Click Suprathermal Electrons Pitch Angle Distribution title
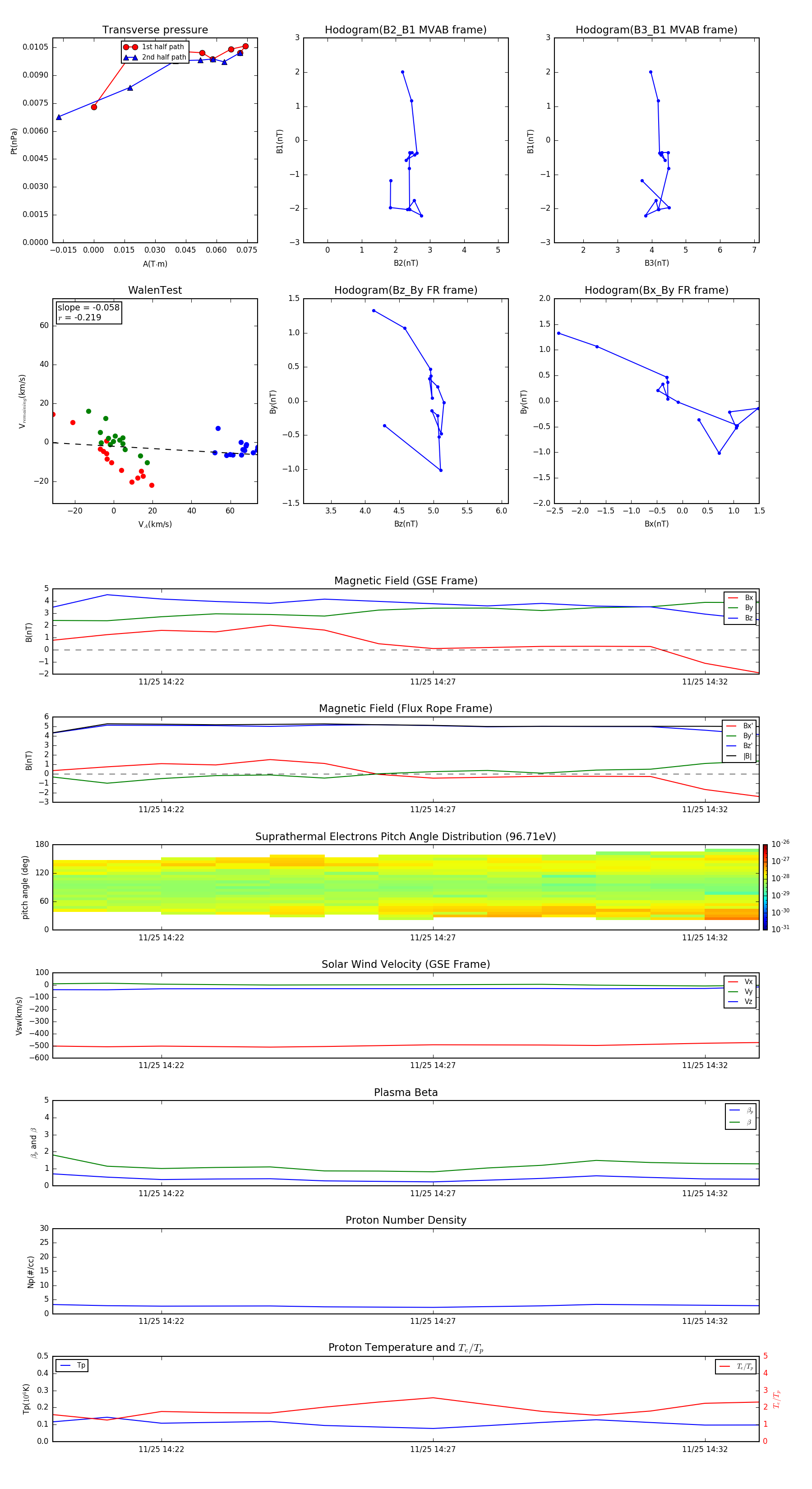Image resolution: width=812 pixels, height=1489 pixels. [x=406, y=837]
